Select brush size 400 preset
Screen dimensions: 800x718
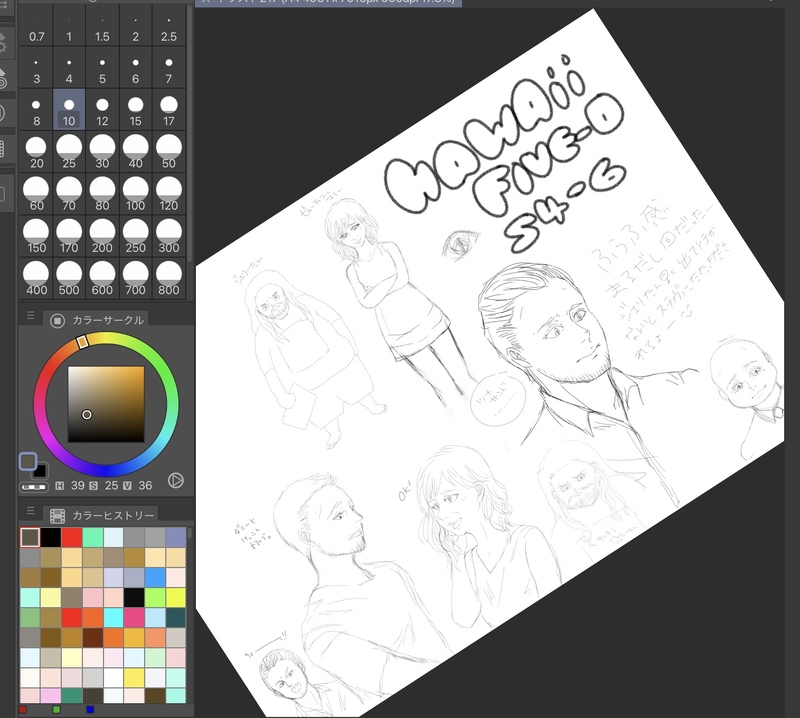36,279
